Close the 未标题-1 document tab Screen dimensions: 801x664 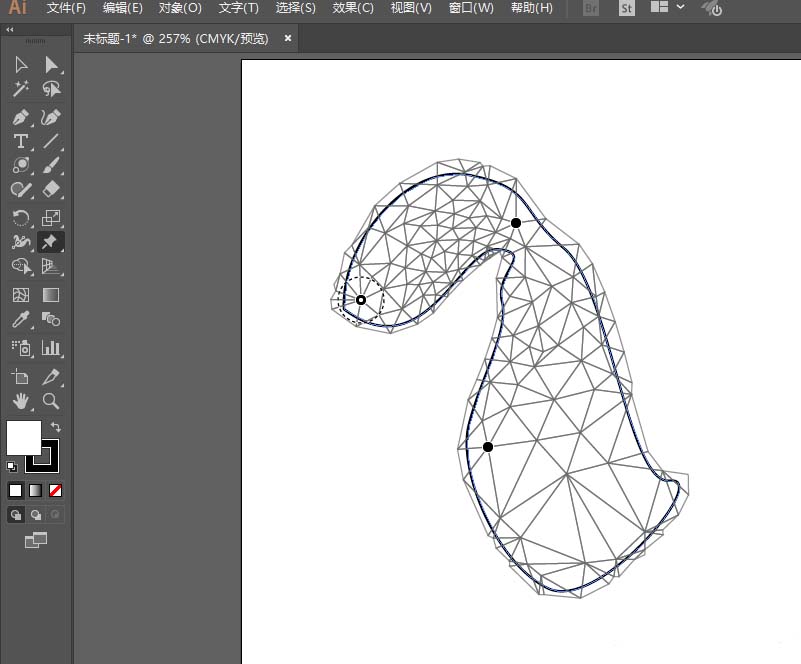(x=288, y=38)
